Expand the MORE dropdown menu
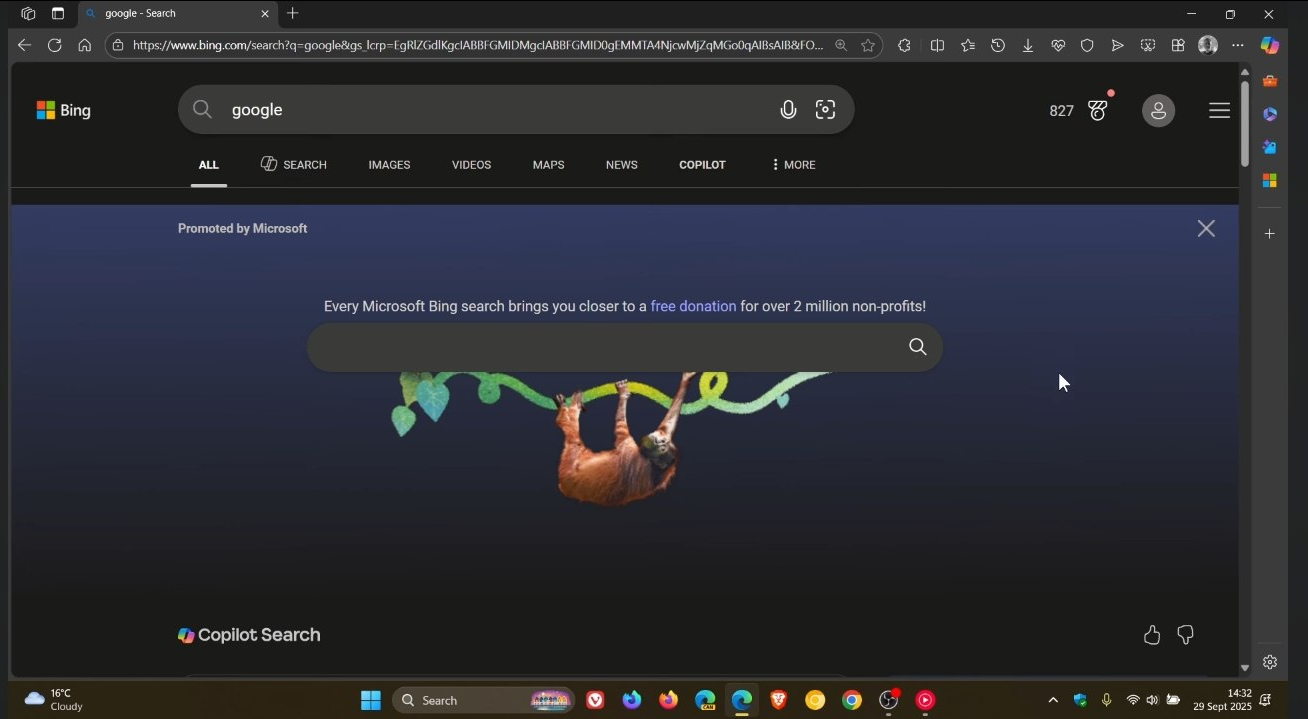The height and width of the screenshot is (719, 1308). pos(794,165)
